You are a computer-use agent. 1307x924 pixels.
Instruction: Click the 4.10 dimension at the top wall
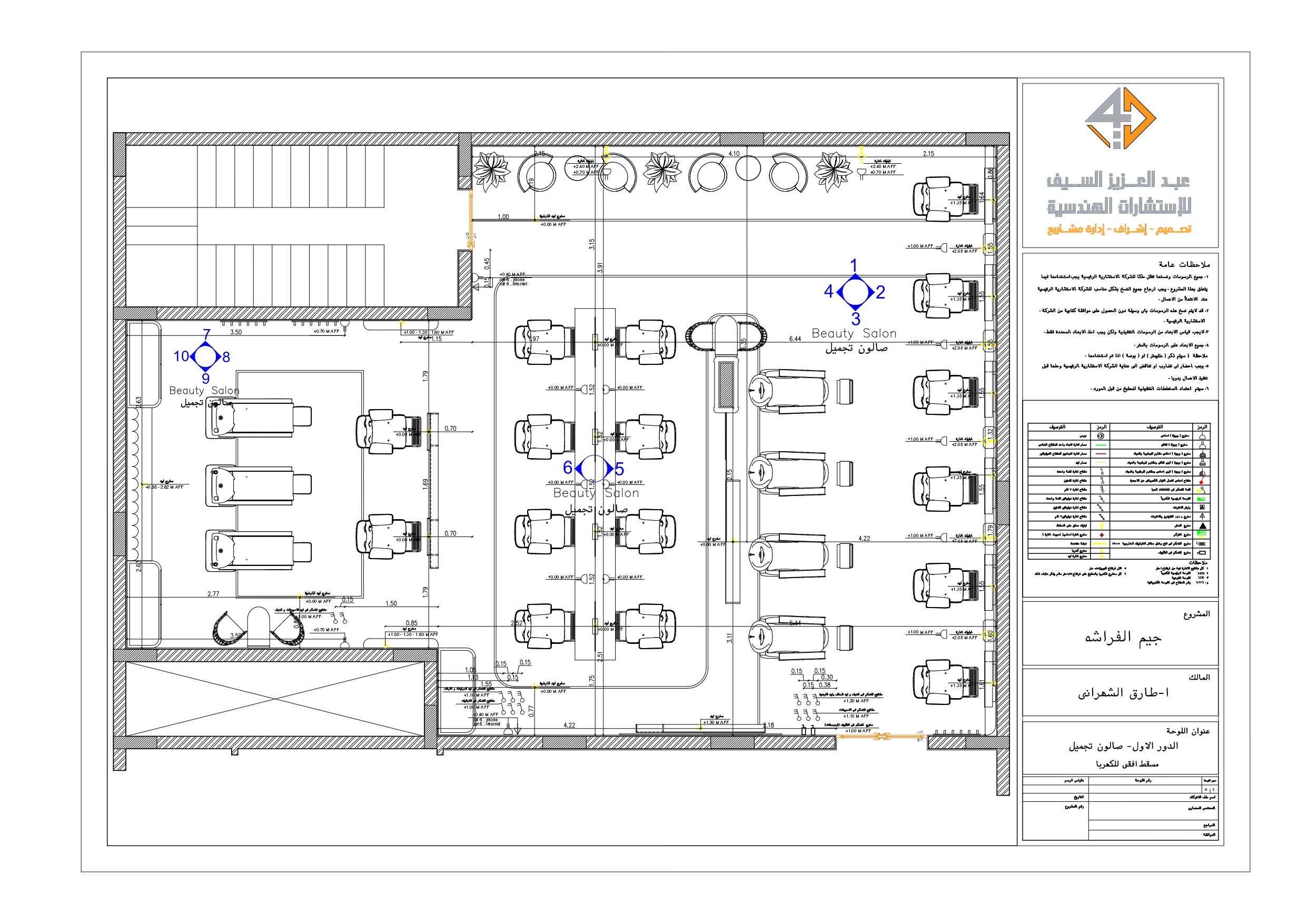[735, 154]
